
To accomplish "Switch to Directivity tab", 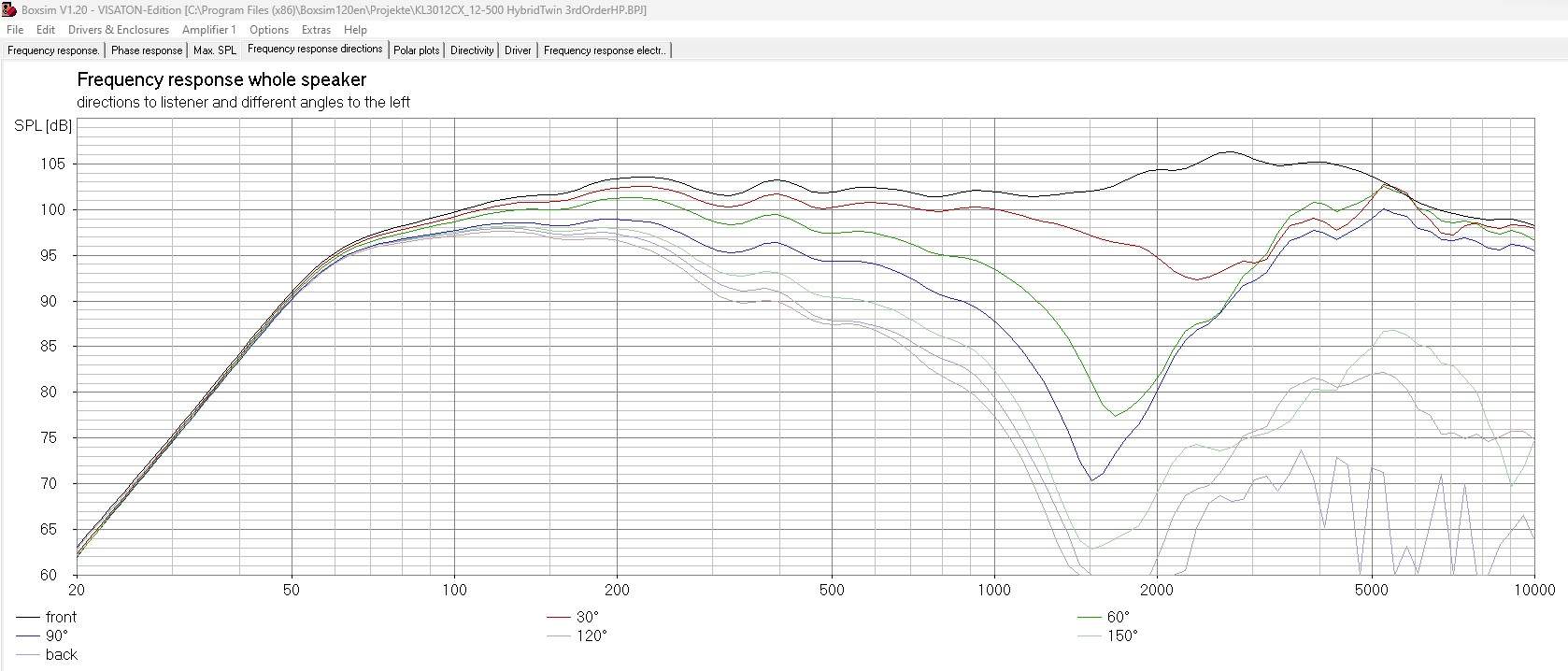I will click(x=472, y=50).
